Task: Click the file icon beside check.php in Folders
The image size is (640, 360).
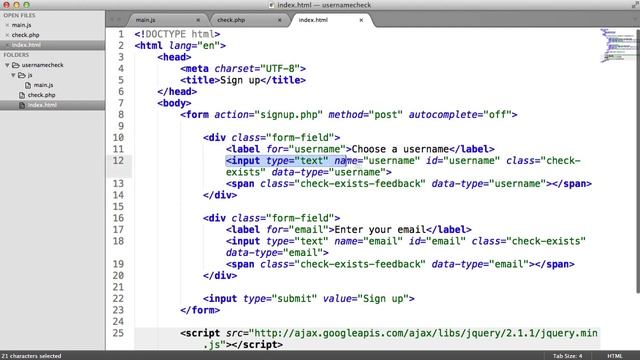Action: [22, 95]
